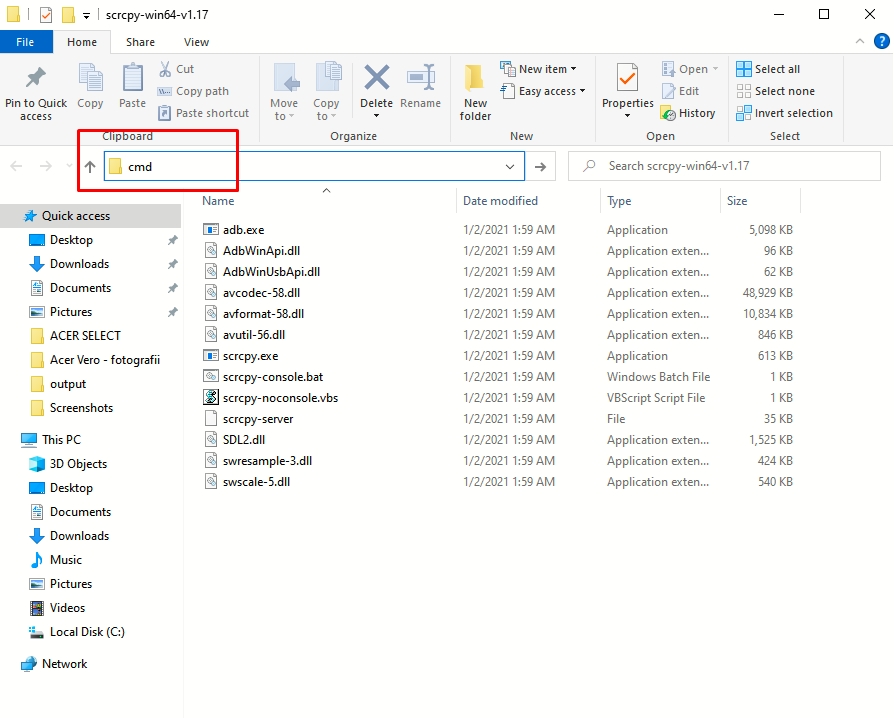Open the Easy access dropdown

[x=543, y=91]
